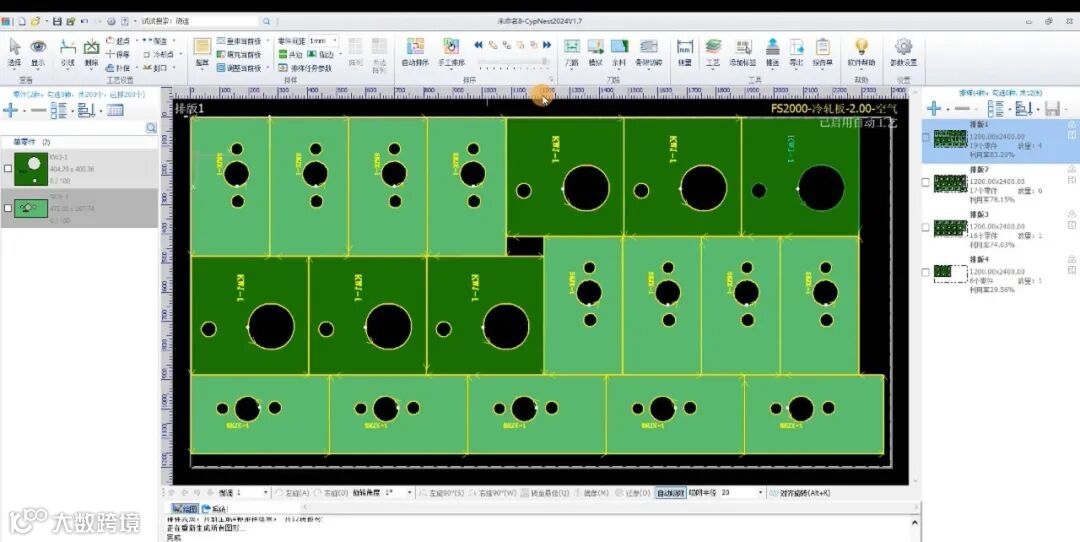Click the export (导出) tool
The width and height of the screenshot is (1080, 542).
pyautogui.click(x=796, y=52)
